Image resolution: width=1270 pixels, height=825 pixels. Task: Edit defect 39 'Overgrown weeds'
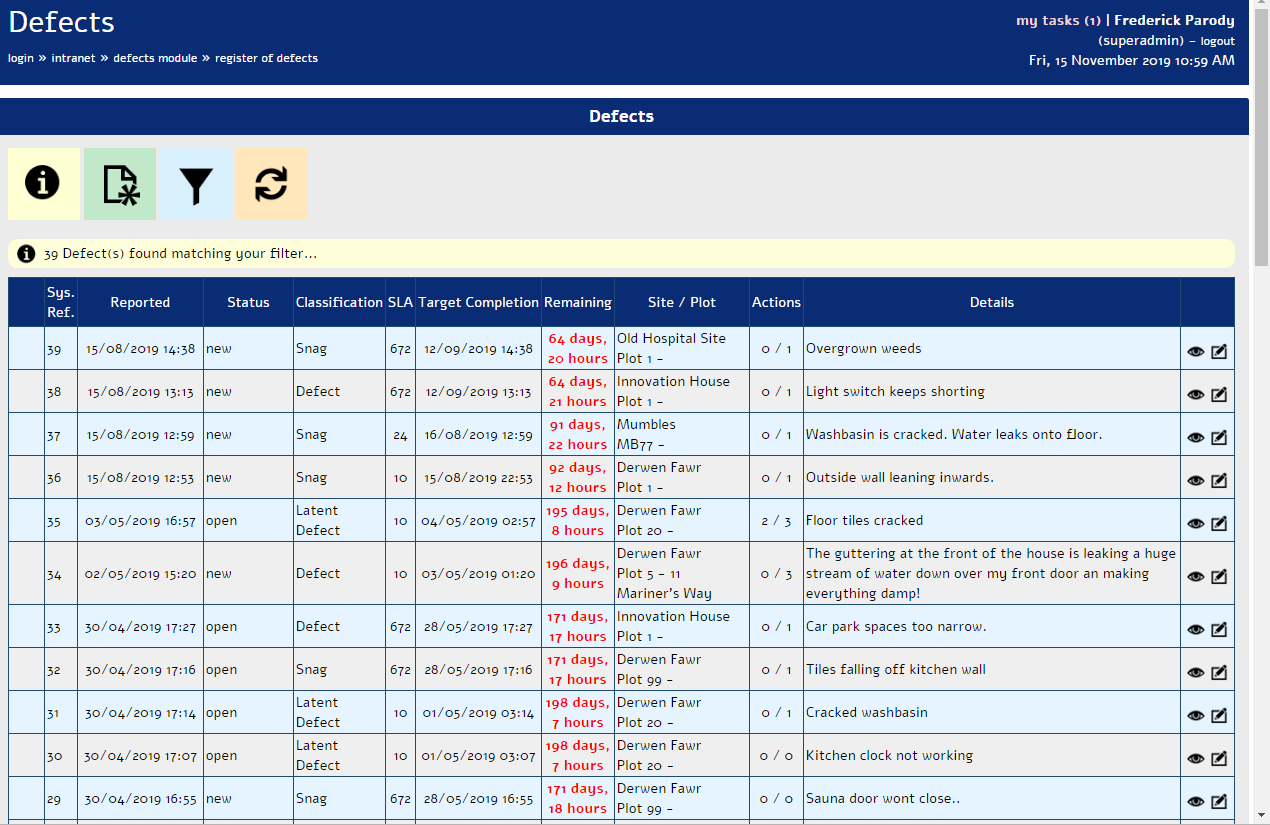pyautogui.click(x=1219, y=351)
